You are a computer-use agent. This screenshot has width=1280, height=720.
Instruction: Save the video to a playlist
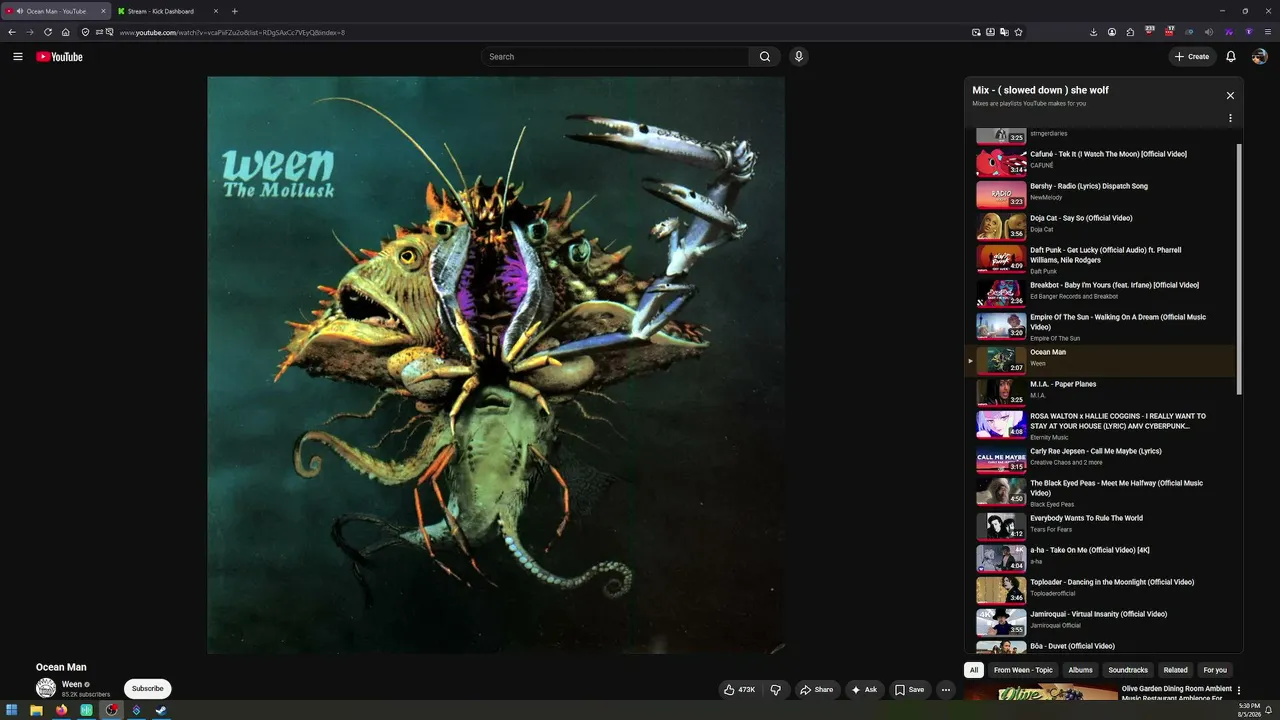(909, 689)
